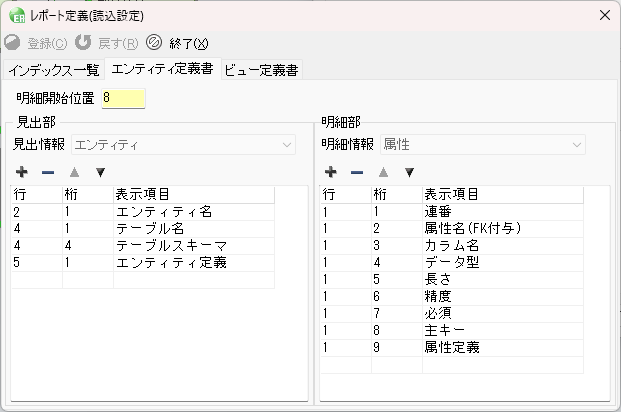Select the テーブル名 row

pos(143,229)
